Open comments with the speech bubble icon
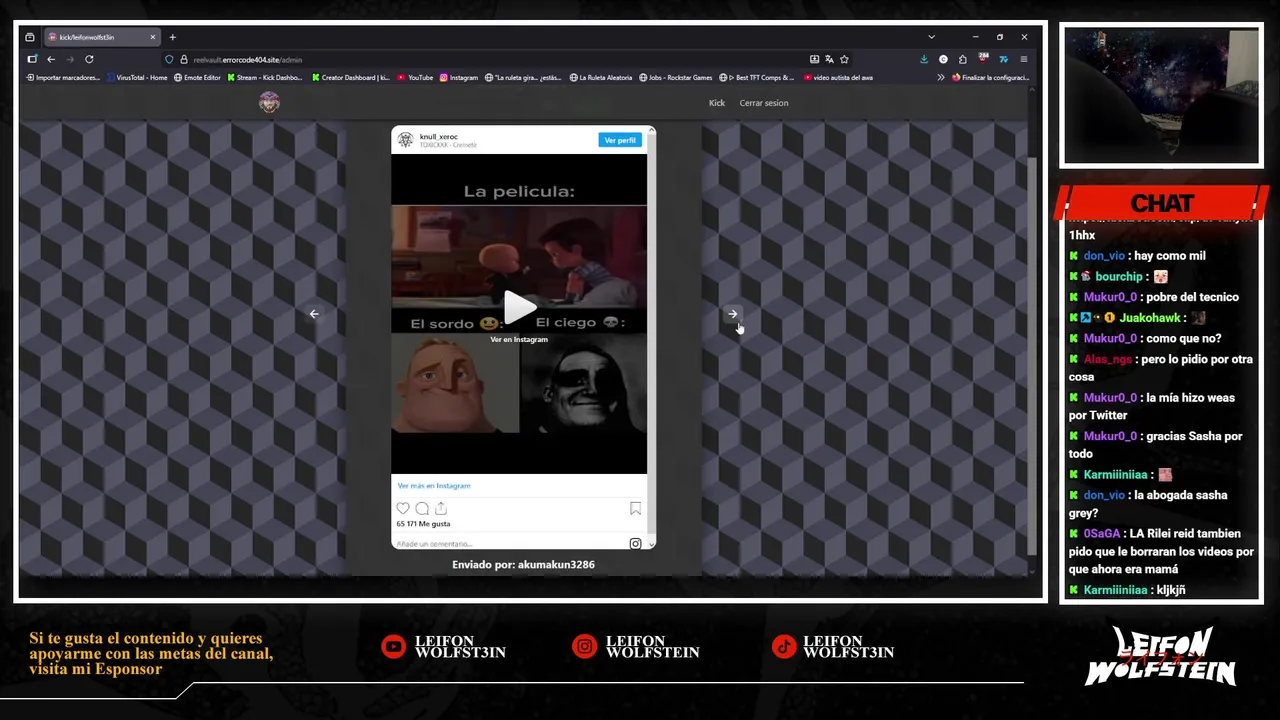 tap(422, 509)
